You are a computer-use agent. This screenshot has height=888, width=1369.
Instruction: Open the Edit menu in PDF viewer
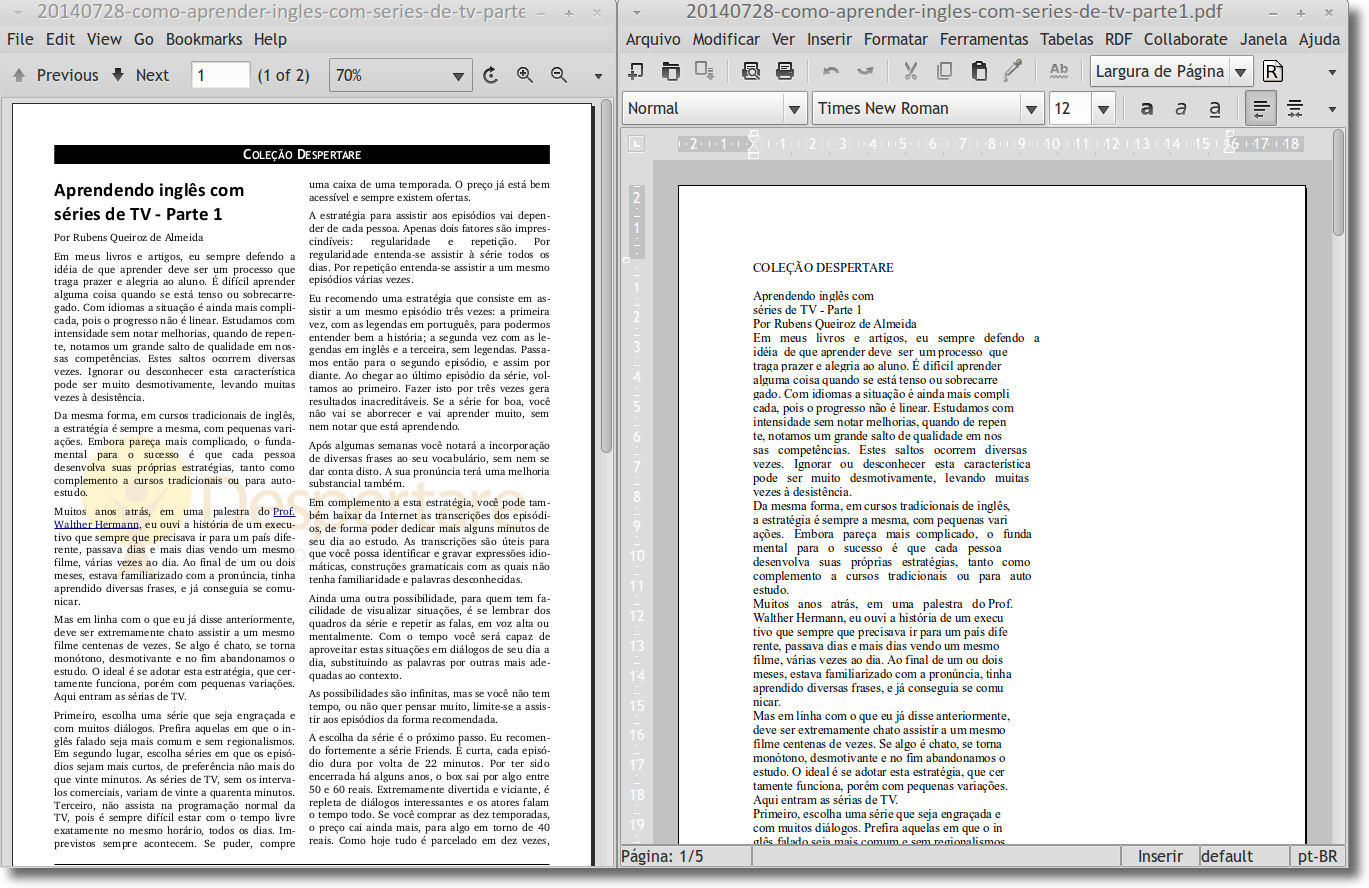[x=60, y=39]
